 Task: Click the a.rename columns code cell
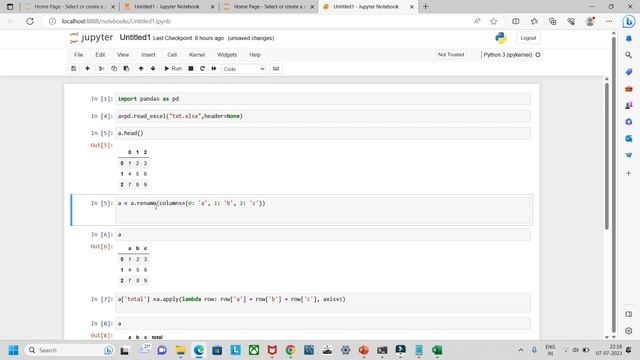(323, 210)
